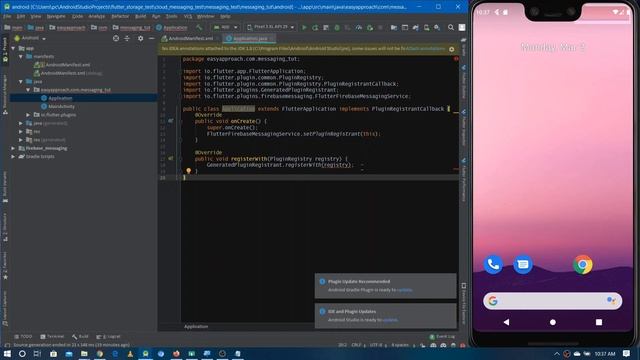Screen dimensions: 640x360
Task: Open the Project tool window side tab
Action: coord(5,50)
